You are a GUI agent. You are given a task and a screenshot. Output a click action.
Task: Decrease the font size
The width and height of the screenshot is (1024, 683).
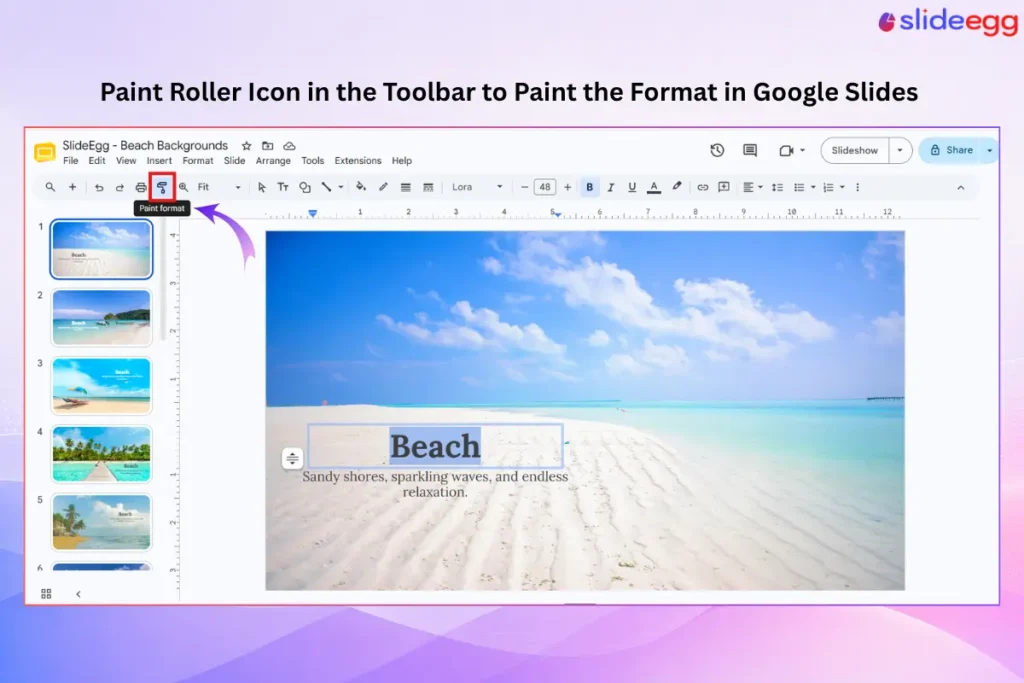pyautogui.click(x=524, y=187)
